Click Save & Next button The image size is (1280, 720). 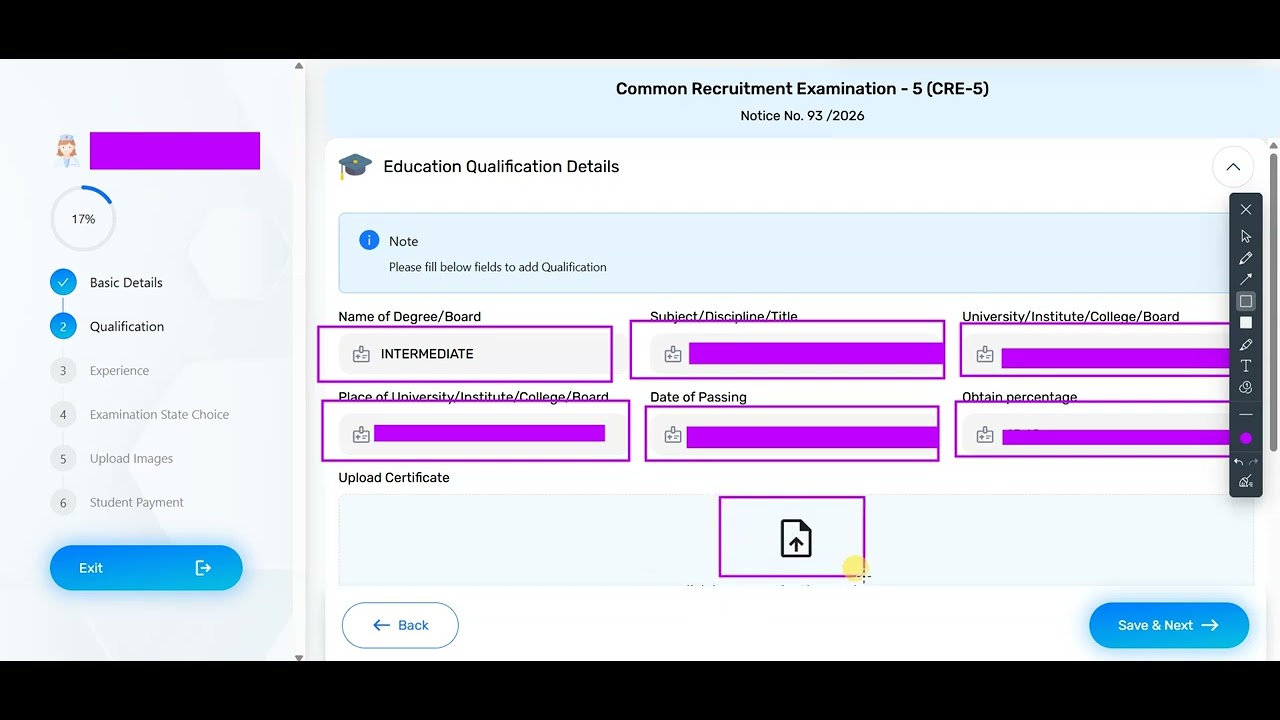1169,625
